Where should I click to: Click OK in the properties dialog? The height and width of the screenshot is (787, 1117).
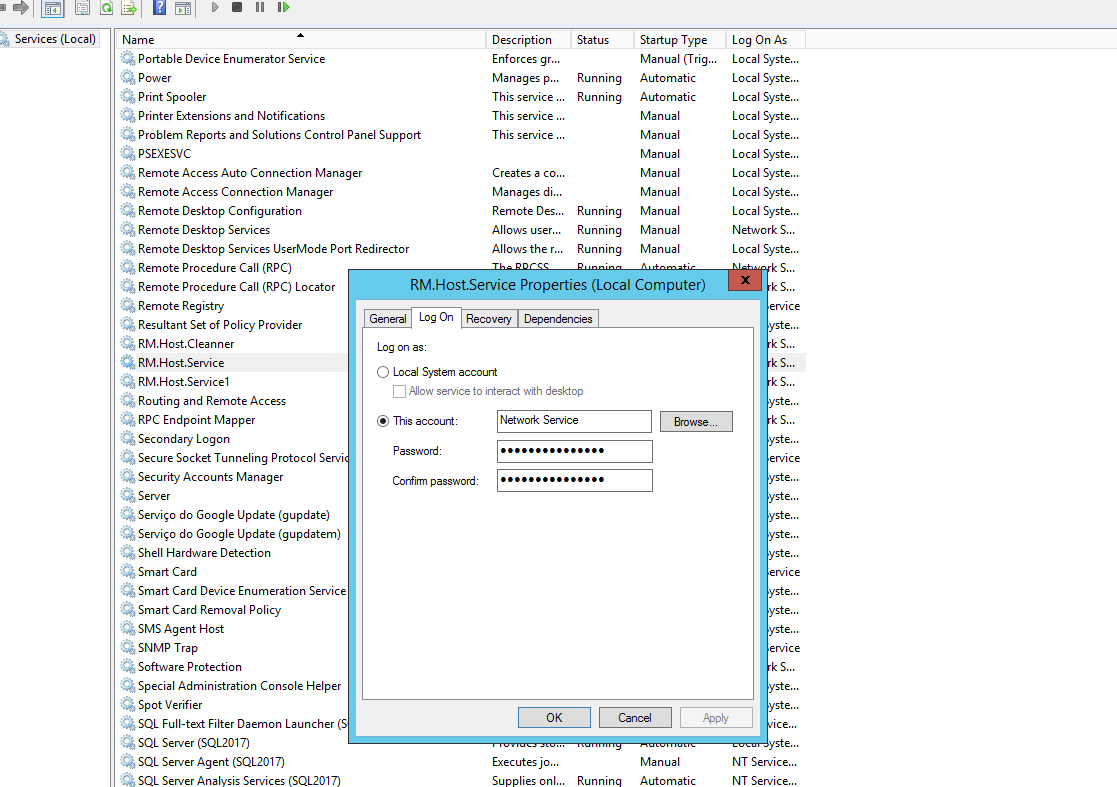(554, 718)
